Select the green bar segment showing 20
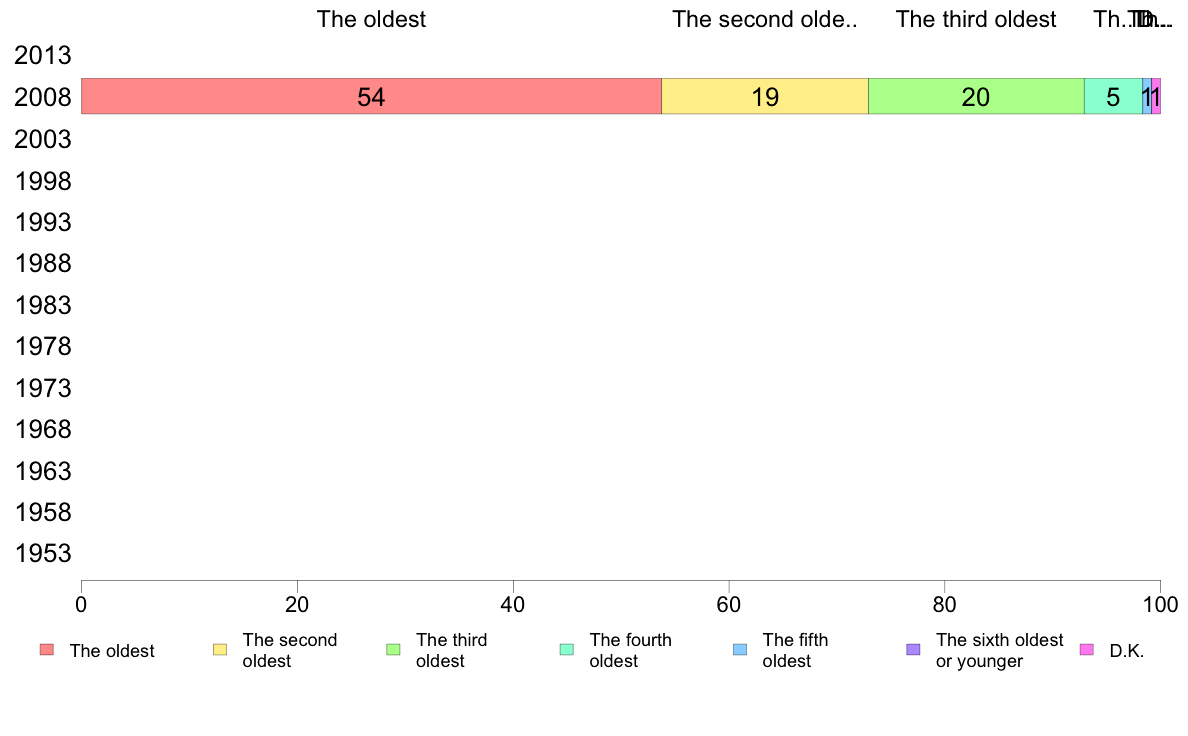 [976, 96]
